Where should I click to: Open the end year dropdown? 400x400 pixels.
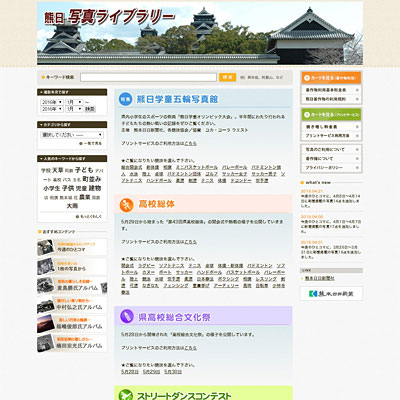click(52, 109)
